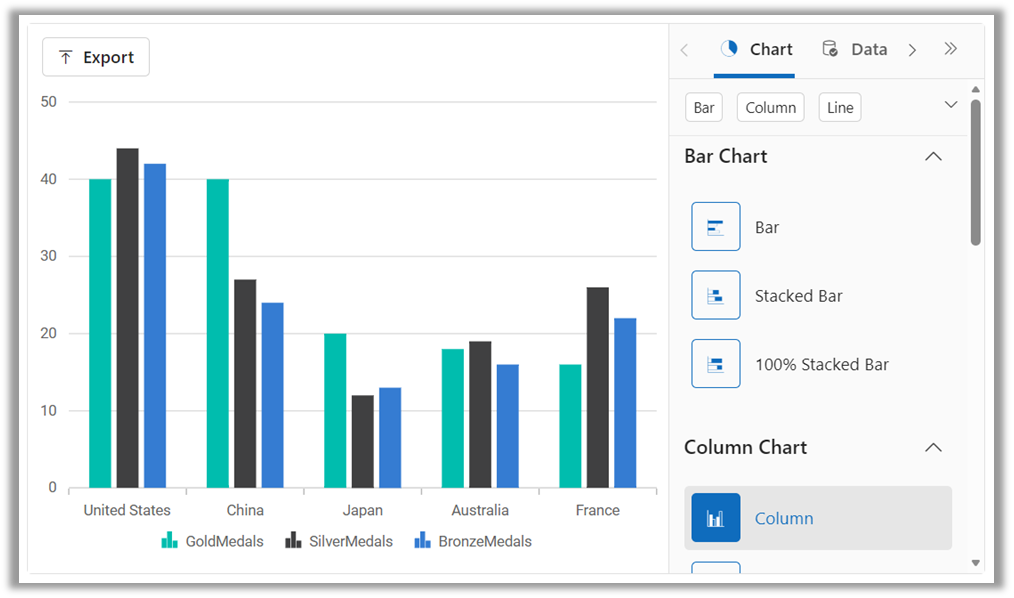Image resolution: width=1014 pixels, height=598 pixels.
Task: Click the double-chevron collapse panel icon
Action: point(950,49)
